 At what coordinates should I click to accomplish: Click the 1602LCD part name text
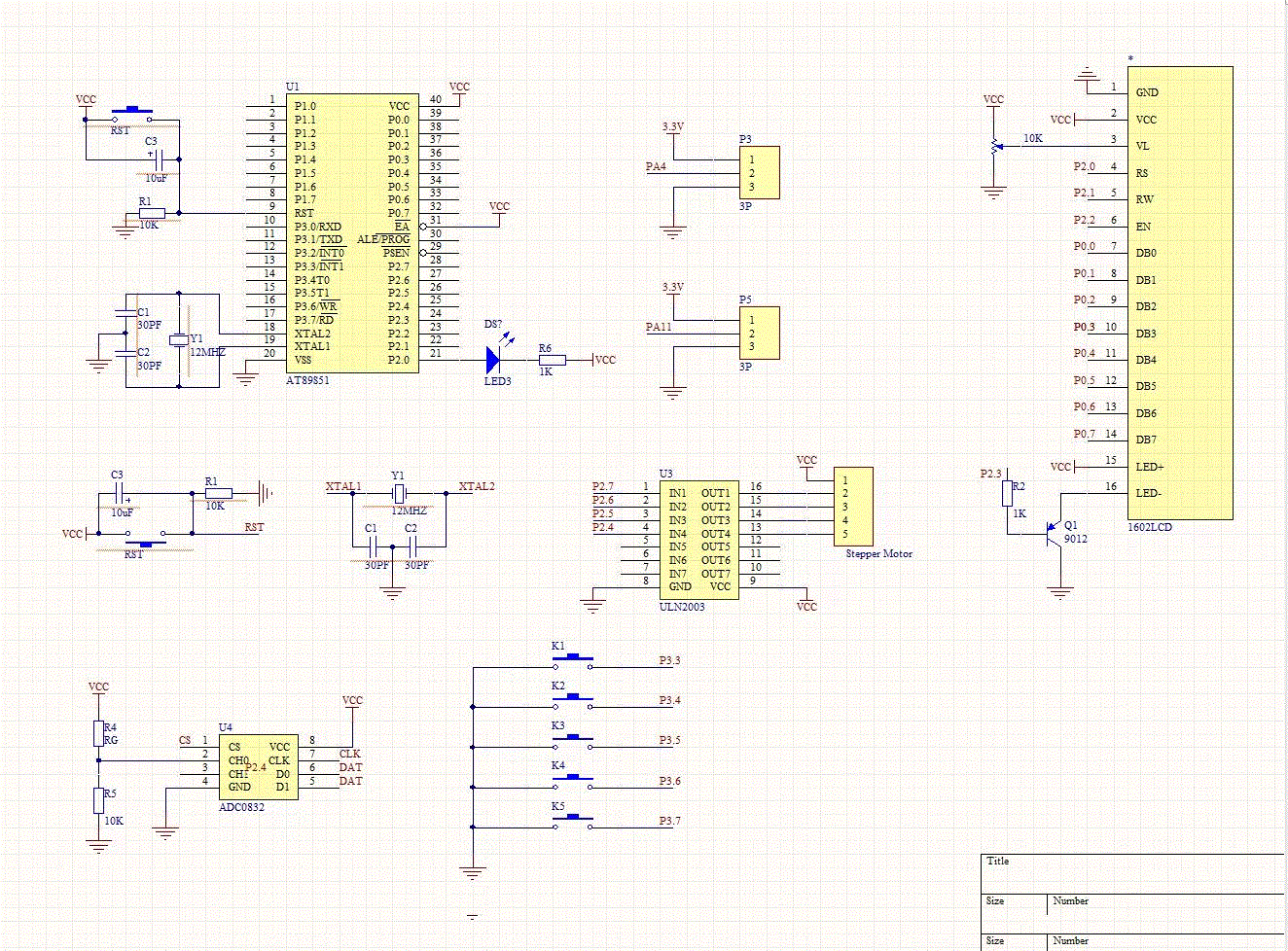tap(1150, 527)
